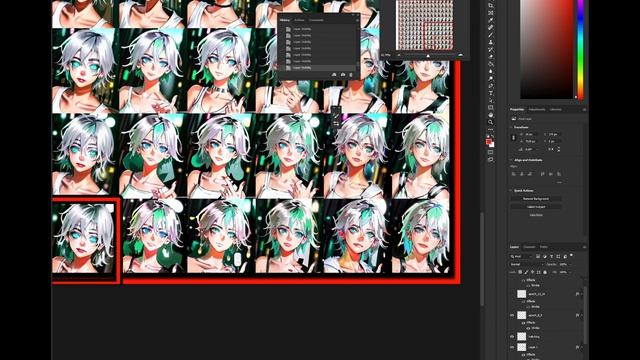Change screen mode icon in toolbar
Image resolution: width=640 pixels, height=360 pixels.
tap(491, 160)
